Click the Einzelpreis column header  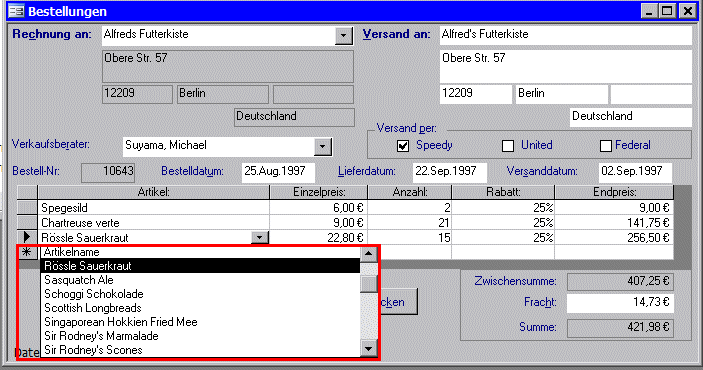point(319,192)
